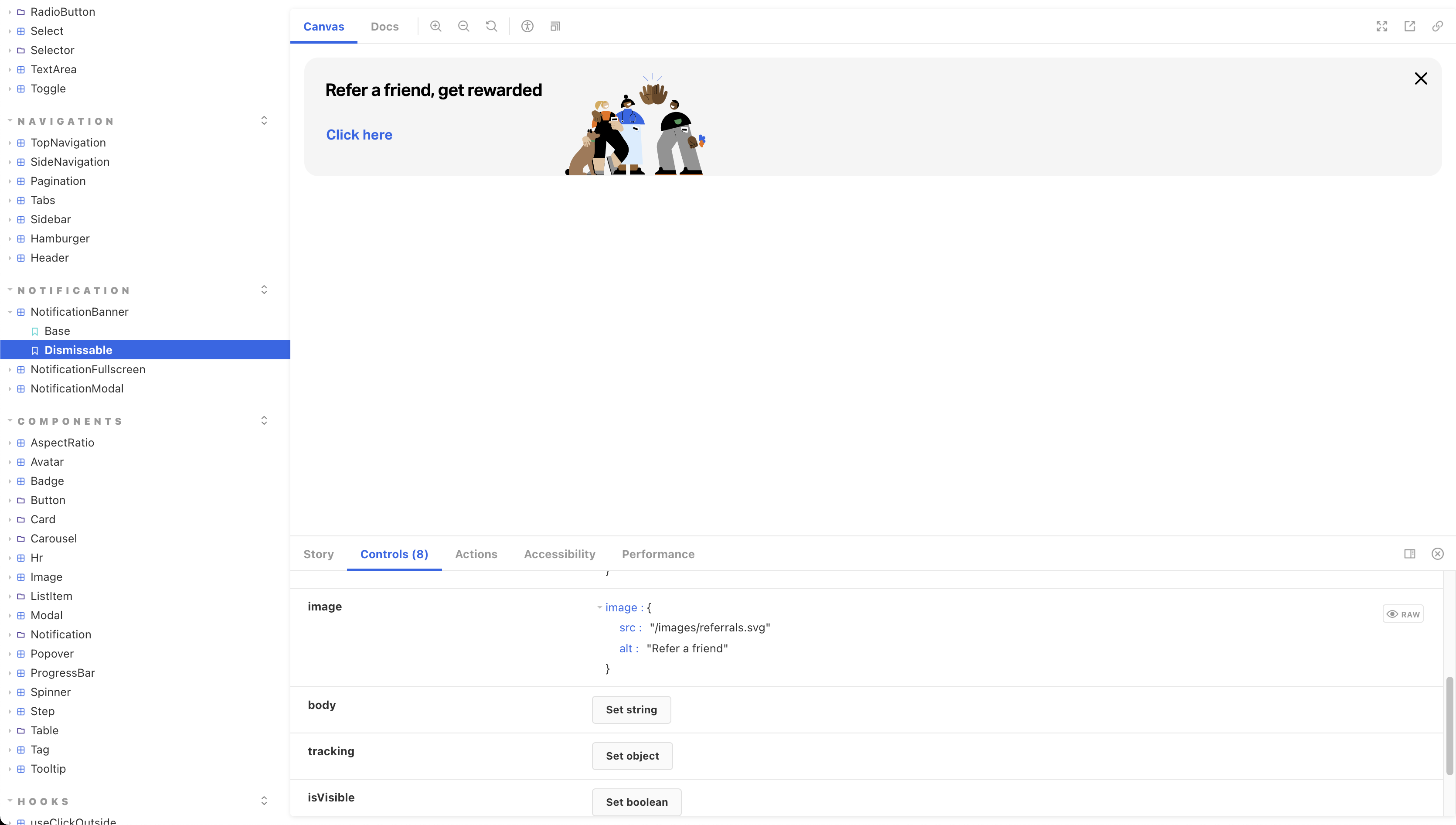The image size is (1456, 825).
Task: Reset the canvas zoom level
Action: (491, 26)
